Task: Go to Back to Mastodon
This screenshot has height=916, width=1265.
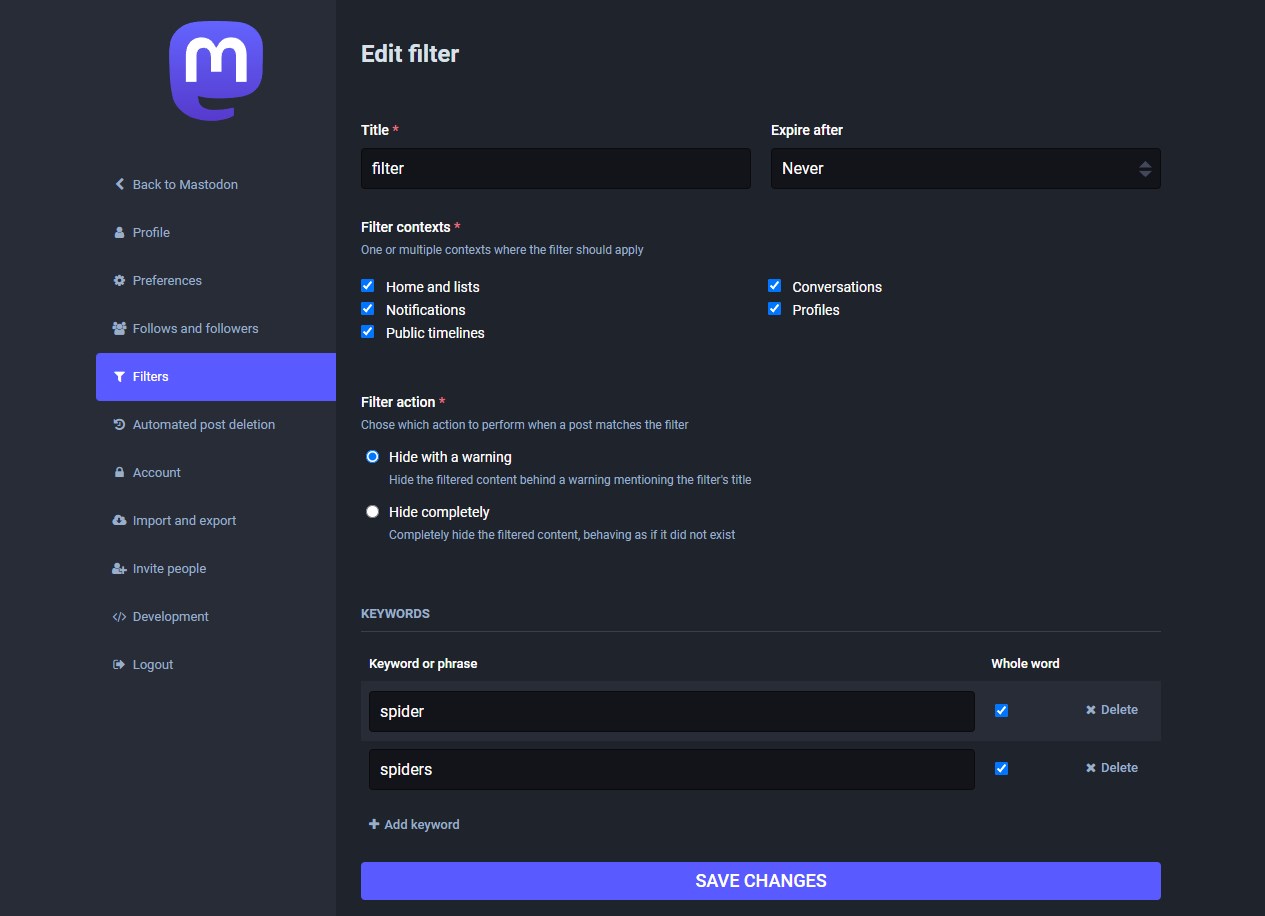Action: [216, 184]
